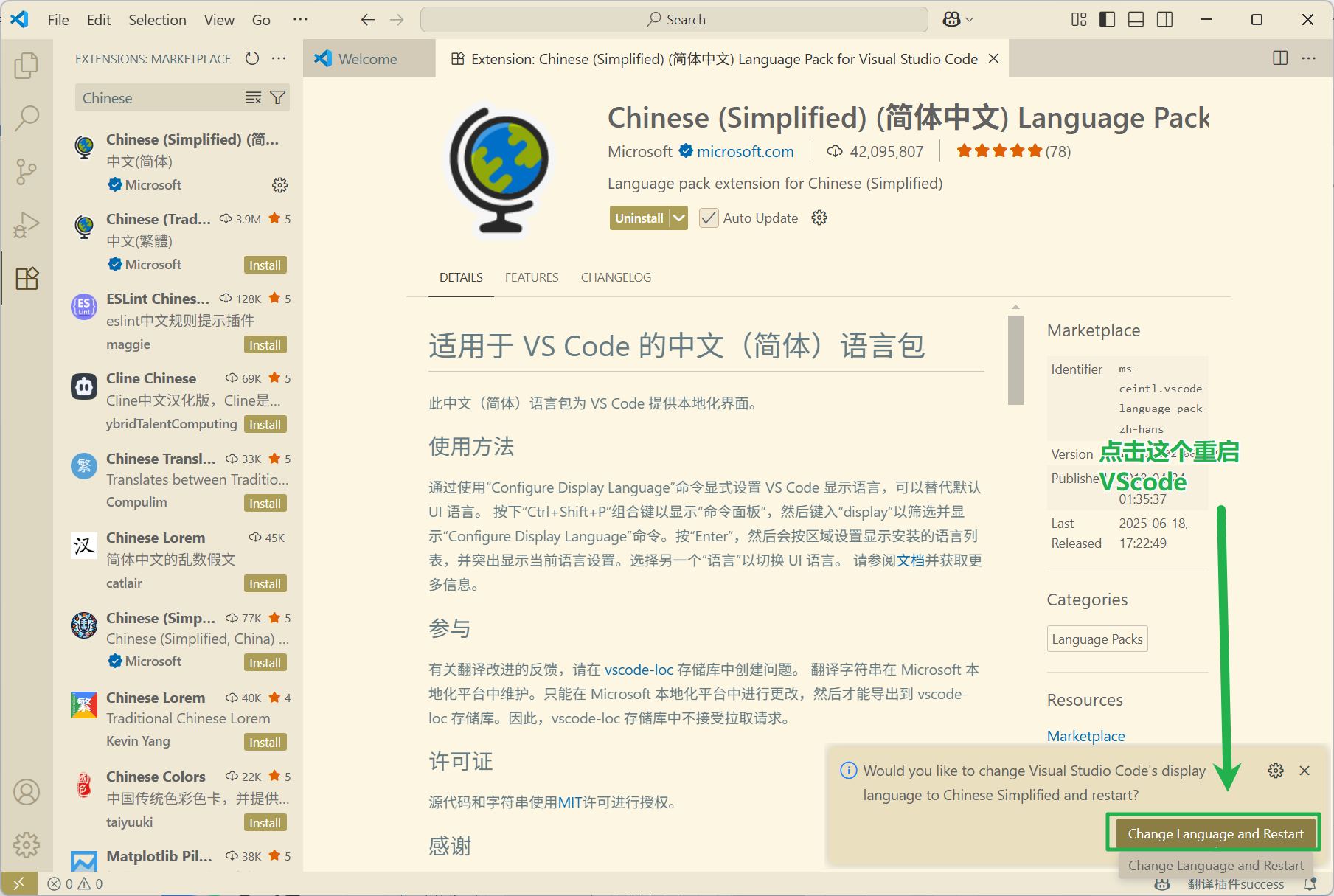
Task: Open the notifications bell in status bar
Action: pos(1310,883)
